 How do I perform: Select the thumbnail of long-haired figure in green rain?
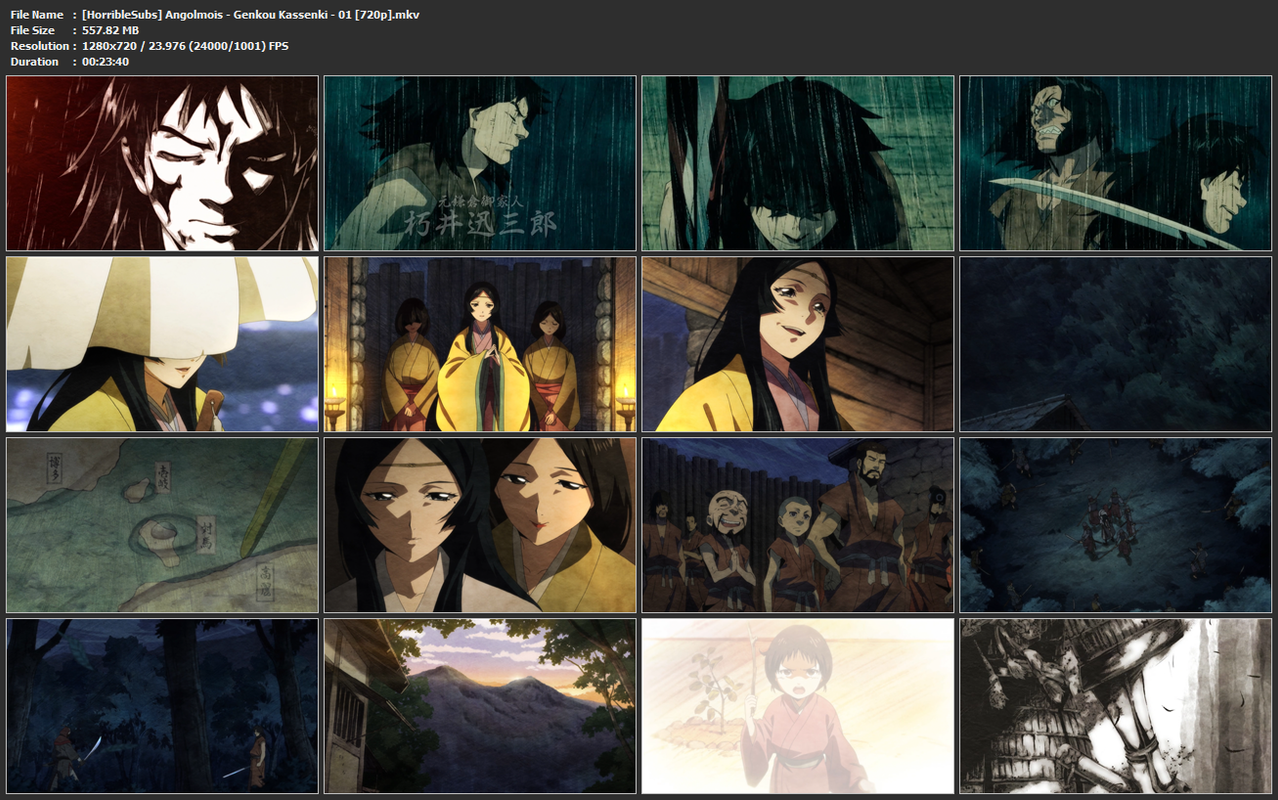pyautogui.click(x=798, y=163)
